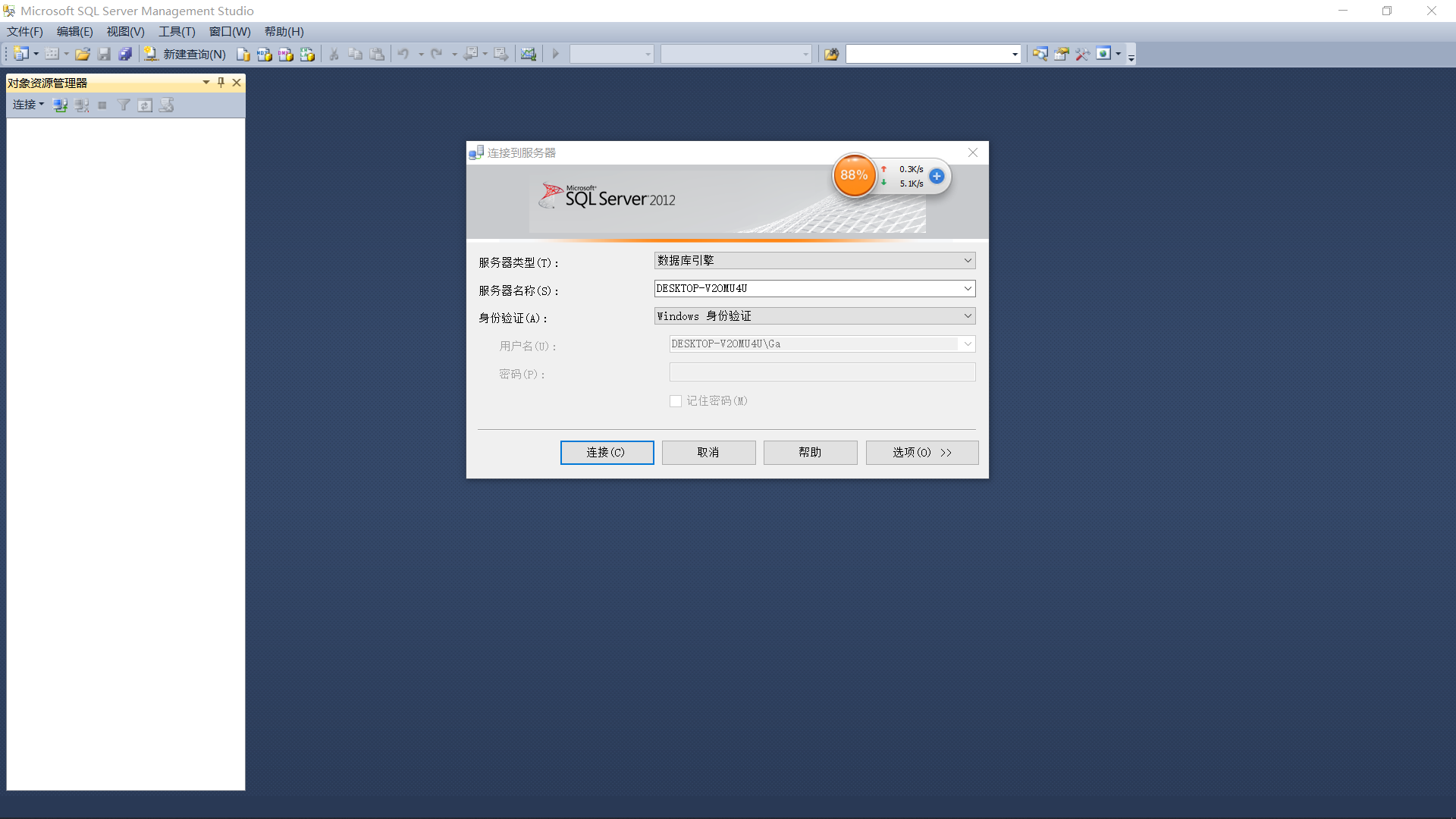Click the Cancel (取消) button
Viewport: 1456px width, 819px height.
click(708, 453)
